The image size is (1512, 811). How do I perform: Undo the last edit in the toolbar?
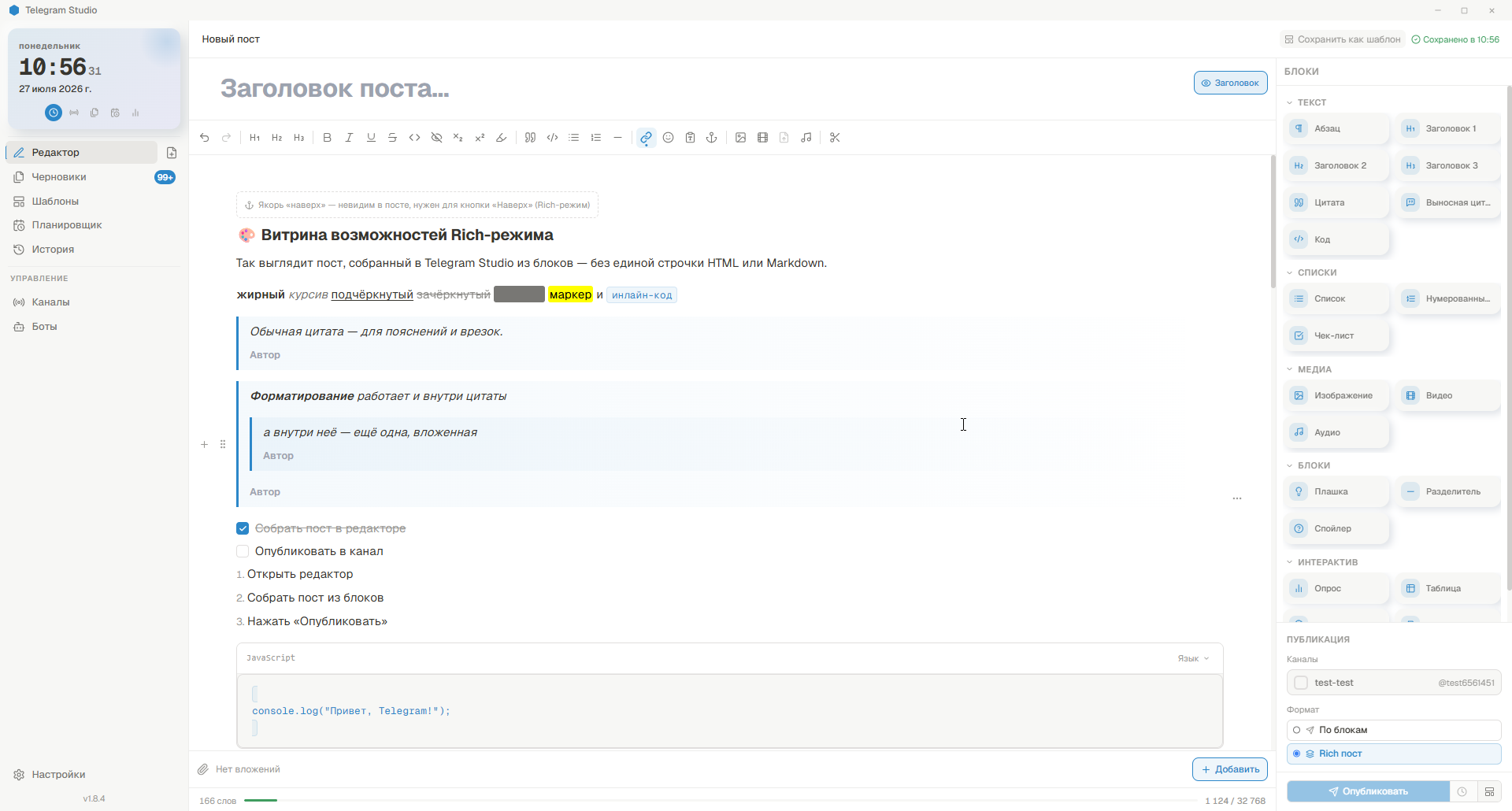205,138
